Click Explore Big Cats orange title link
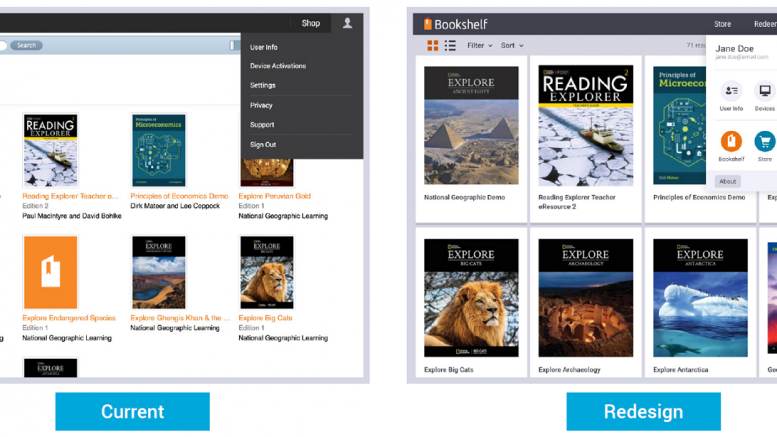Viewport: 777px width, 437px height. (265, 318)
